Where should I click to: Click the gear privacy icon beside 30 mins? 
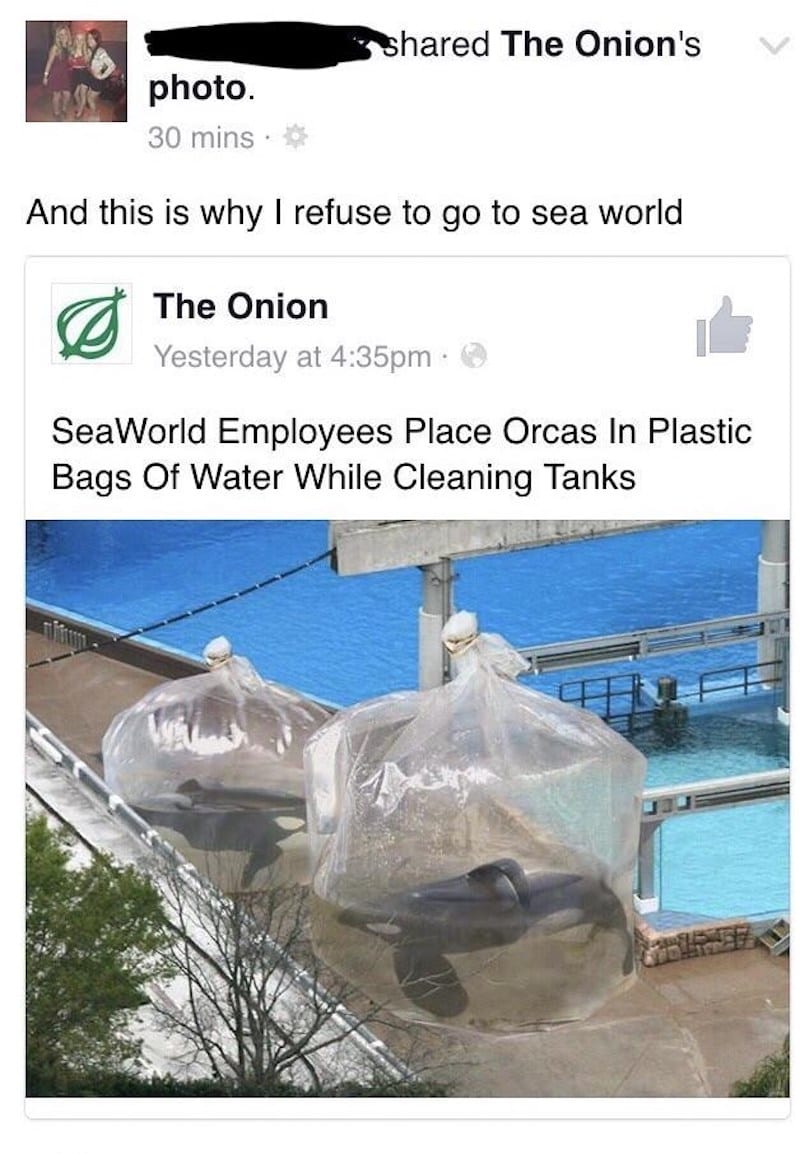[294, 137]
